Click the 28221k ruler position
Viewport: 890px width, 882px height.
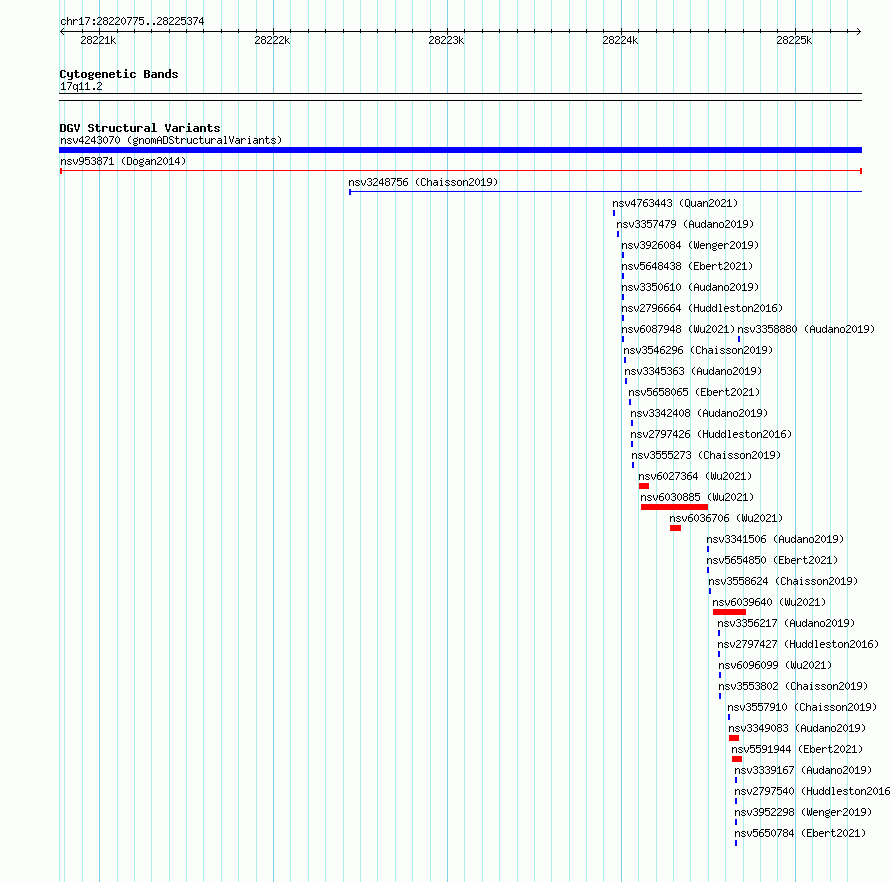(98, 40)
